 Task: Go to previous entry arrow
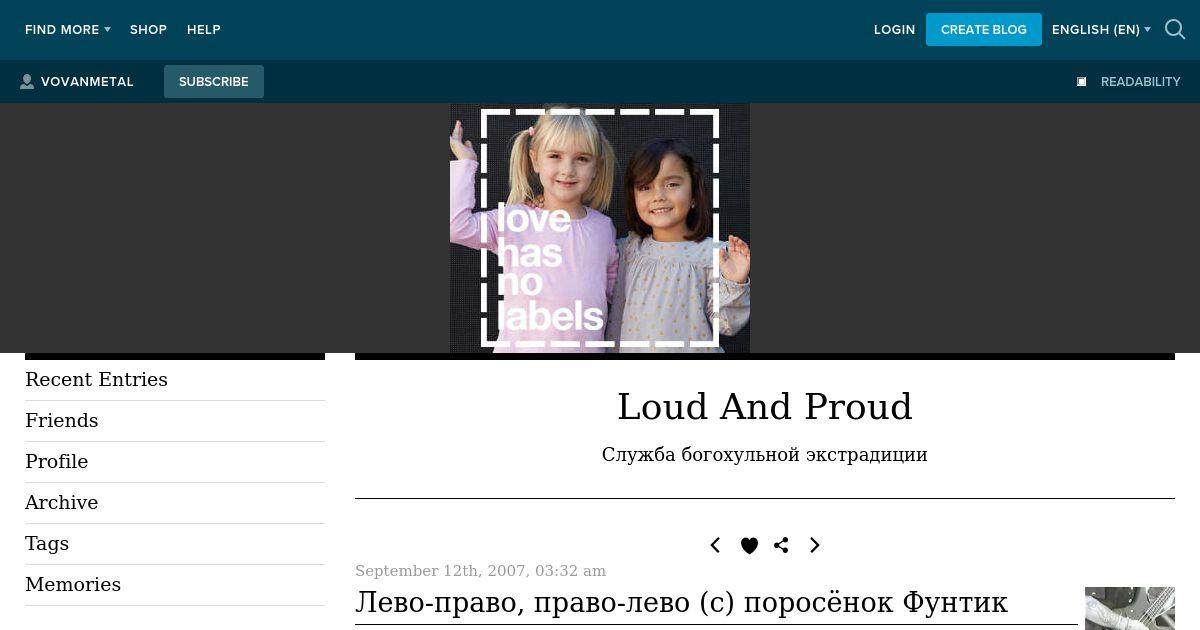715,545
